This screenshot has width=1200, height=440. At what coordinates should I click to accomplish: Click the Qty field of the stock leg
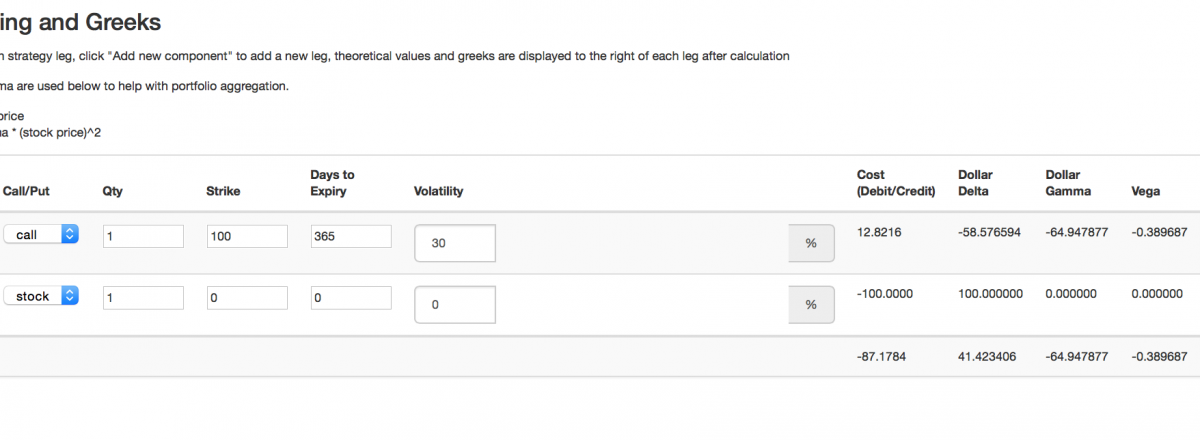pos(143,297)
